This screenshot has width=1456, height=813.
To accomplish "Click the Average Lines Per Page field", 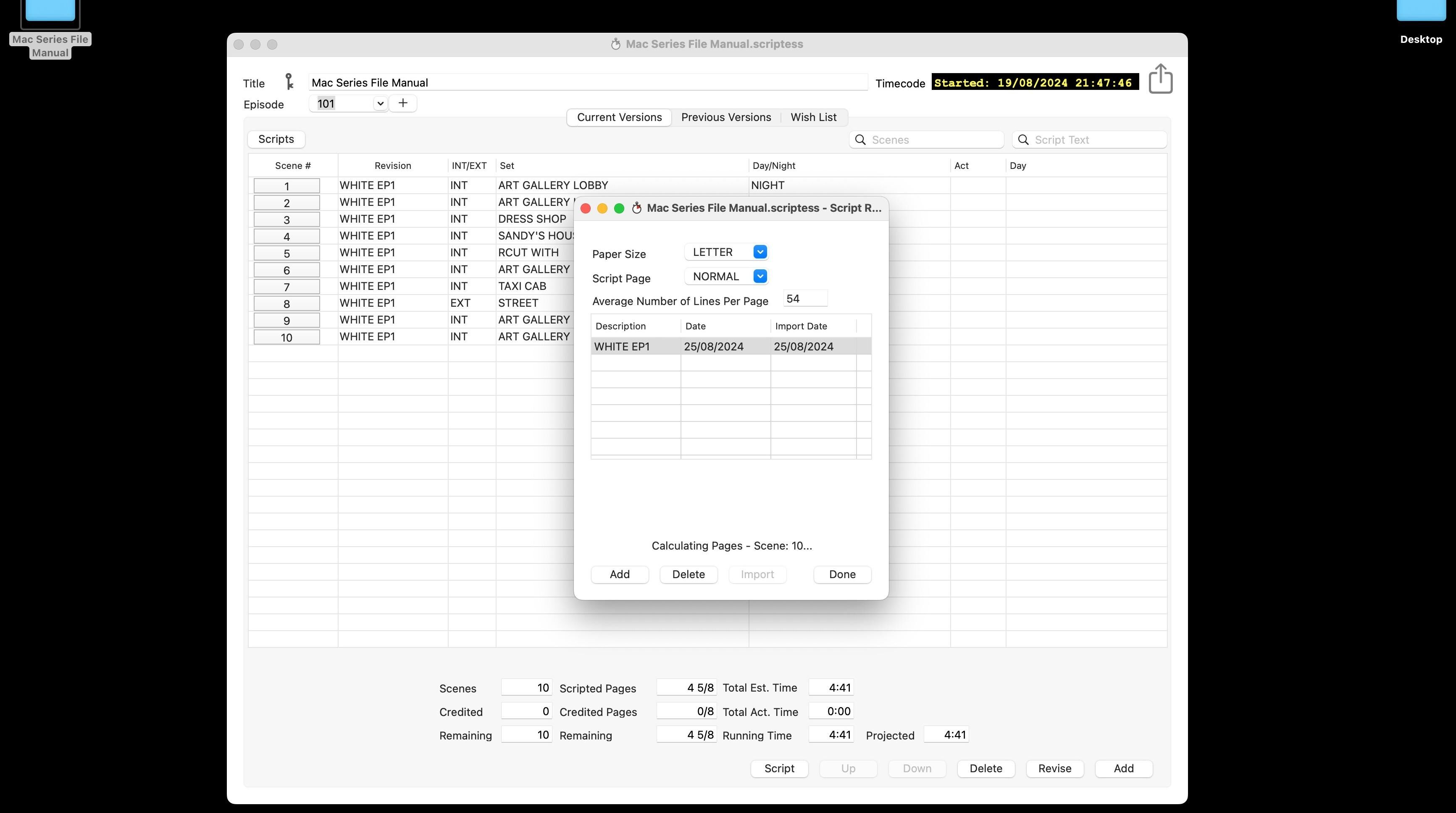I will 805,298.
